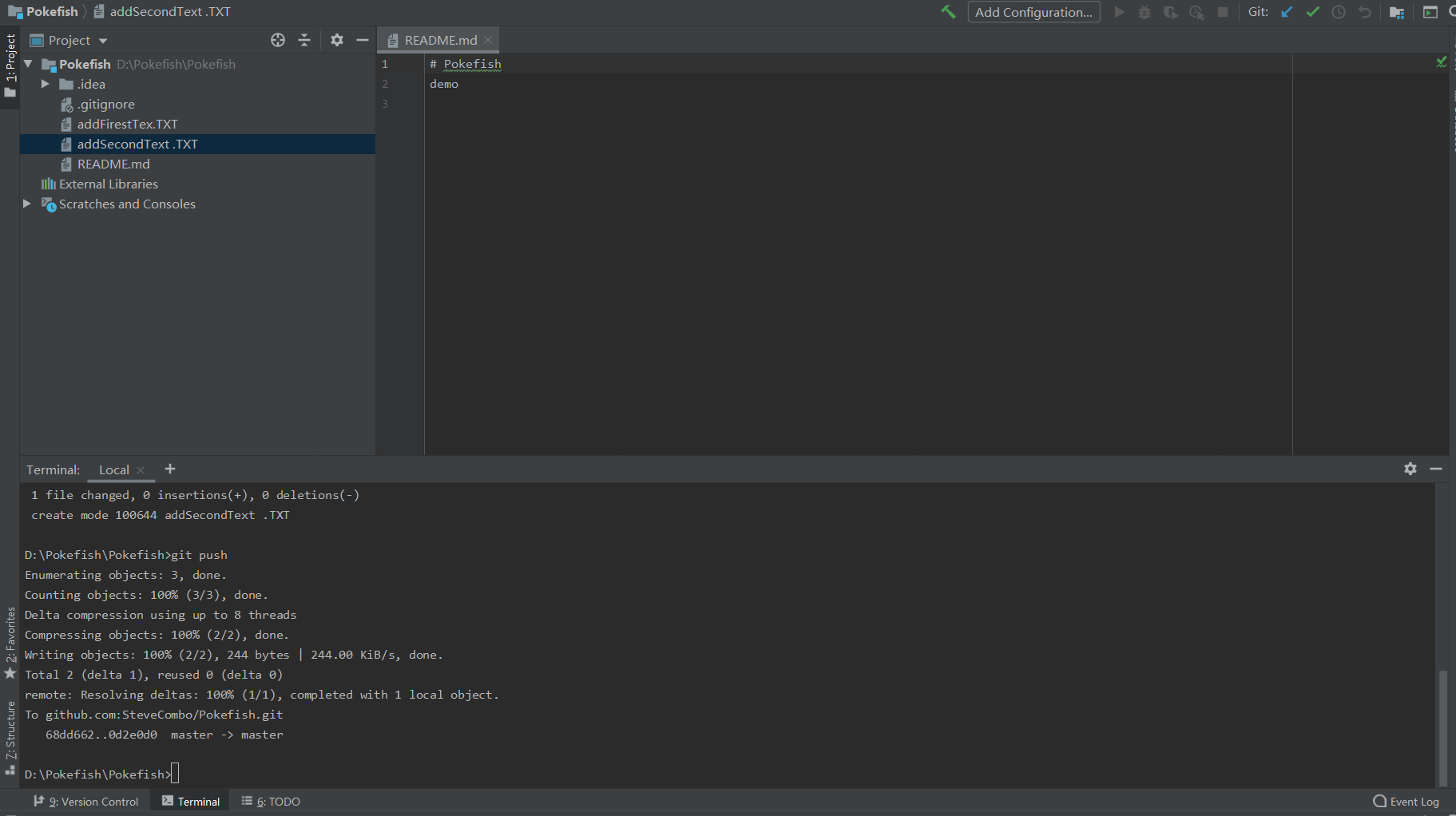This screenshot has height=816, width=1456.
Task: Click 'remote: Resolving deltas' terminal line
Action: pyautogui.click(x=262, y=695)
